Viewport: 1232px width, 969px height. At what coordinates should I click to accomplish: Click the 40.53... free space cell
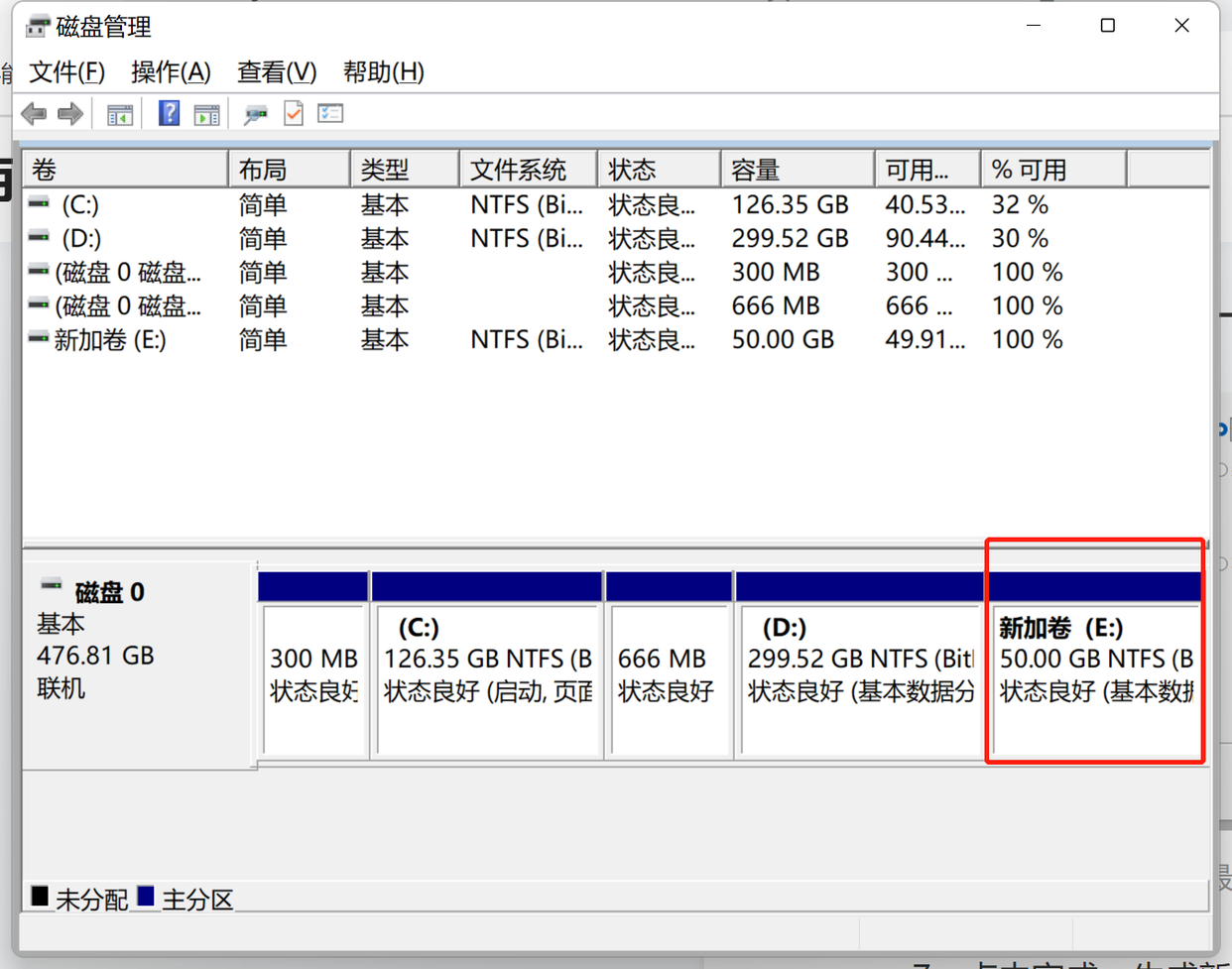[x=925, y=204]
